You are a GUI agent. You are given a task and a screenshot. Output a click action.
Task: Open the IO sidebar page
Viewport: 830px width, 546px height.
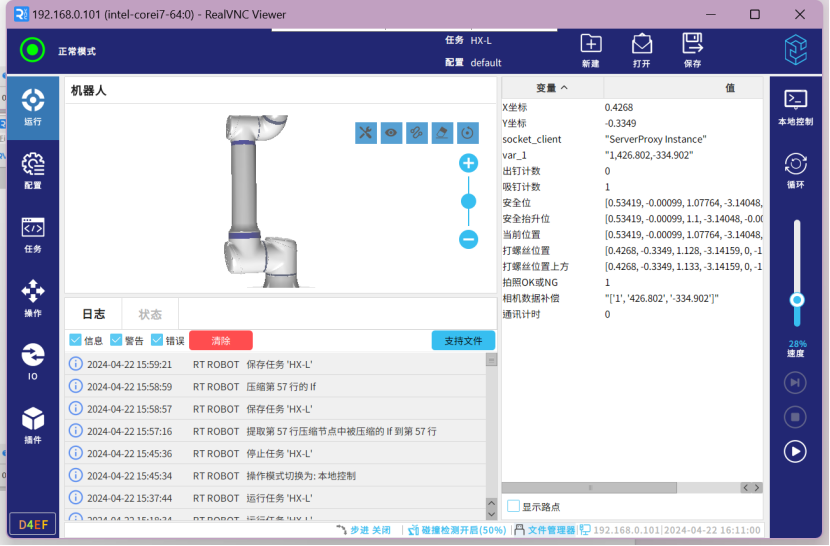coord(32,361)
